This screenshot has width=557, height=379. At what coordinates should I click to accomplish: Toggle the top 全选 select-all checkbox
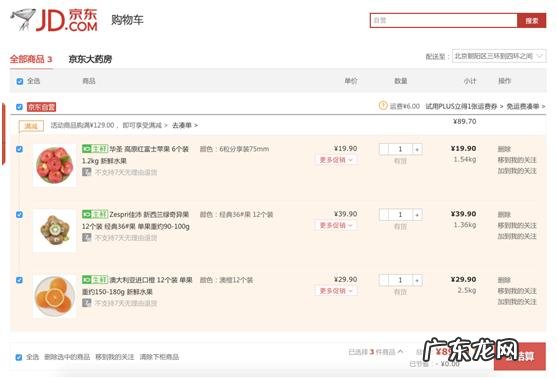(20, 81)
